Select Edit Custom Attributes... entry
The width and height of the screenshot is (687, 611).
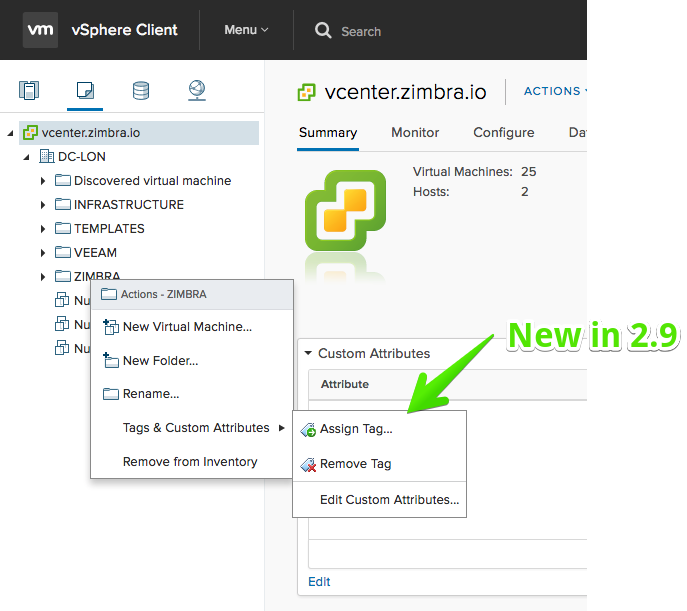click(379, 500)
